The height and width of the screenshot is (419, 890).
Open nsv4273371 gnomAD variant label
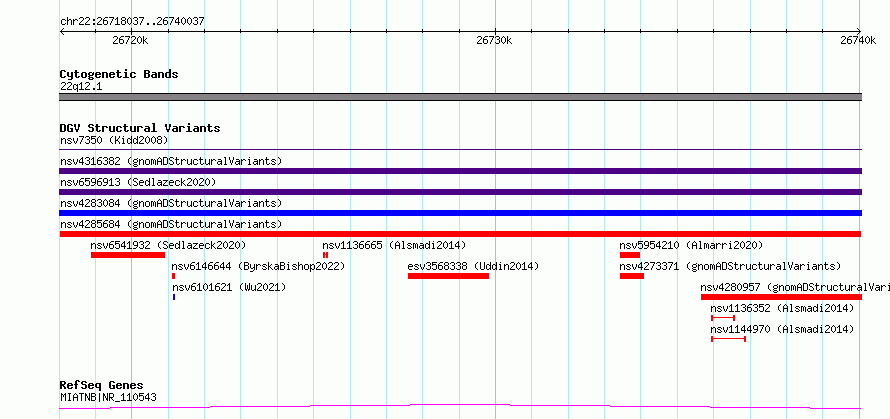(x=730, y=266)
